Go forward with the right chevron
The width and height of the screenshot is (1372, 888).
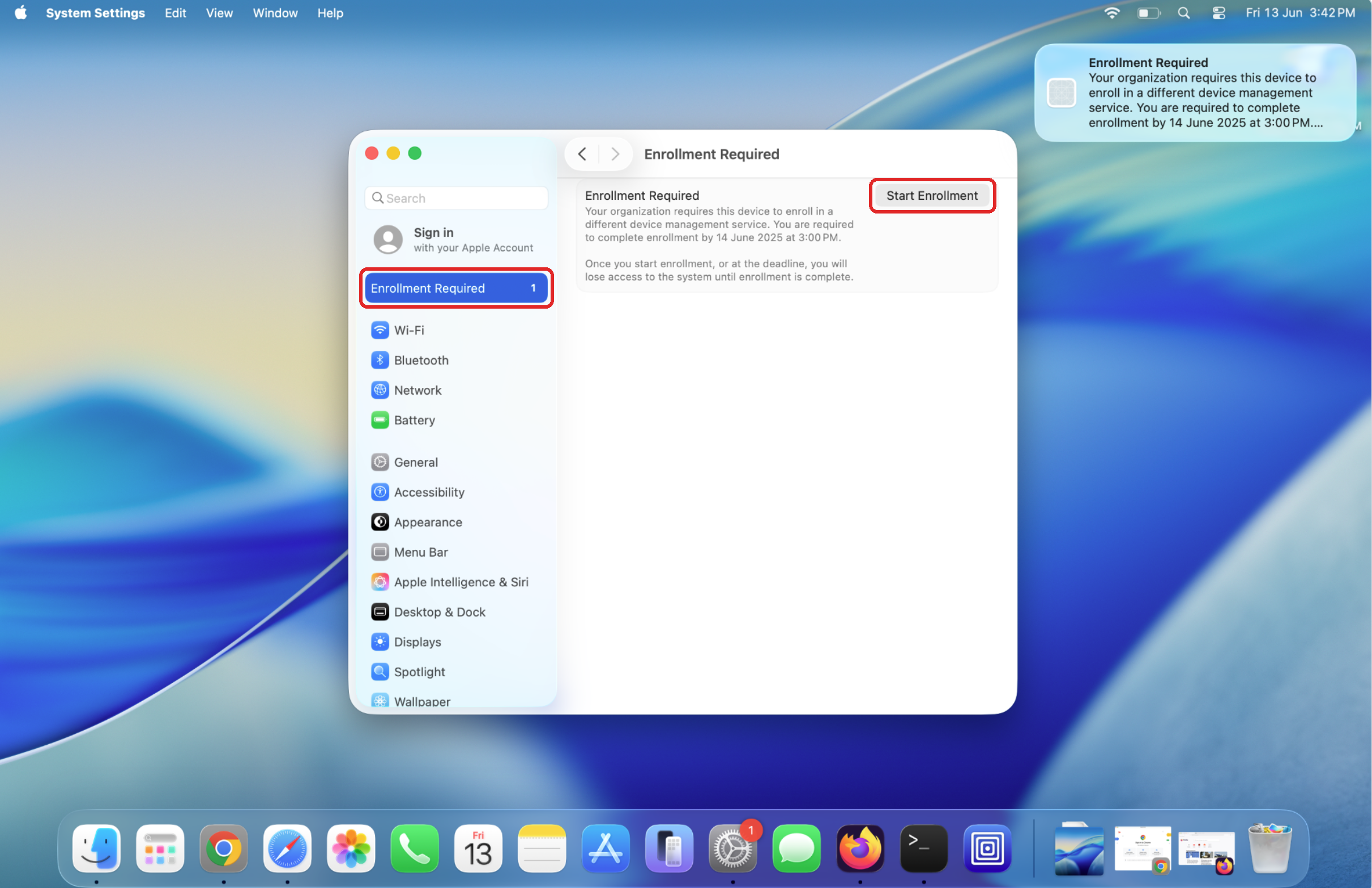615,154
